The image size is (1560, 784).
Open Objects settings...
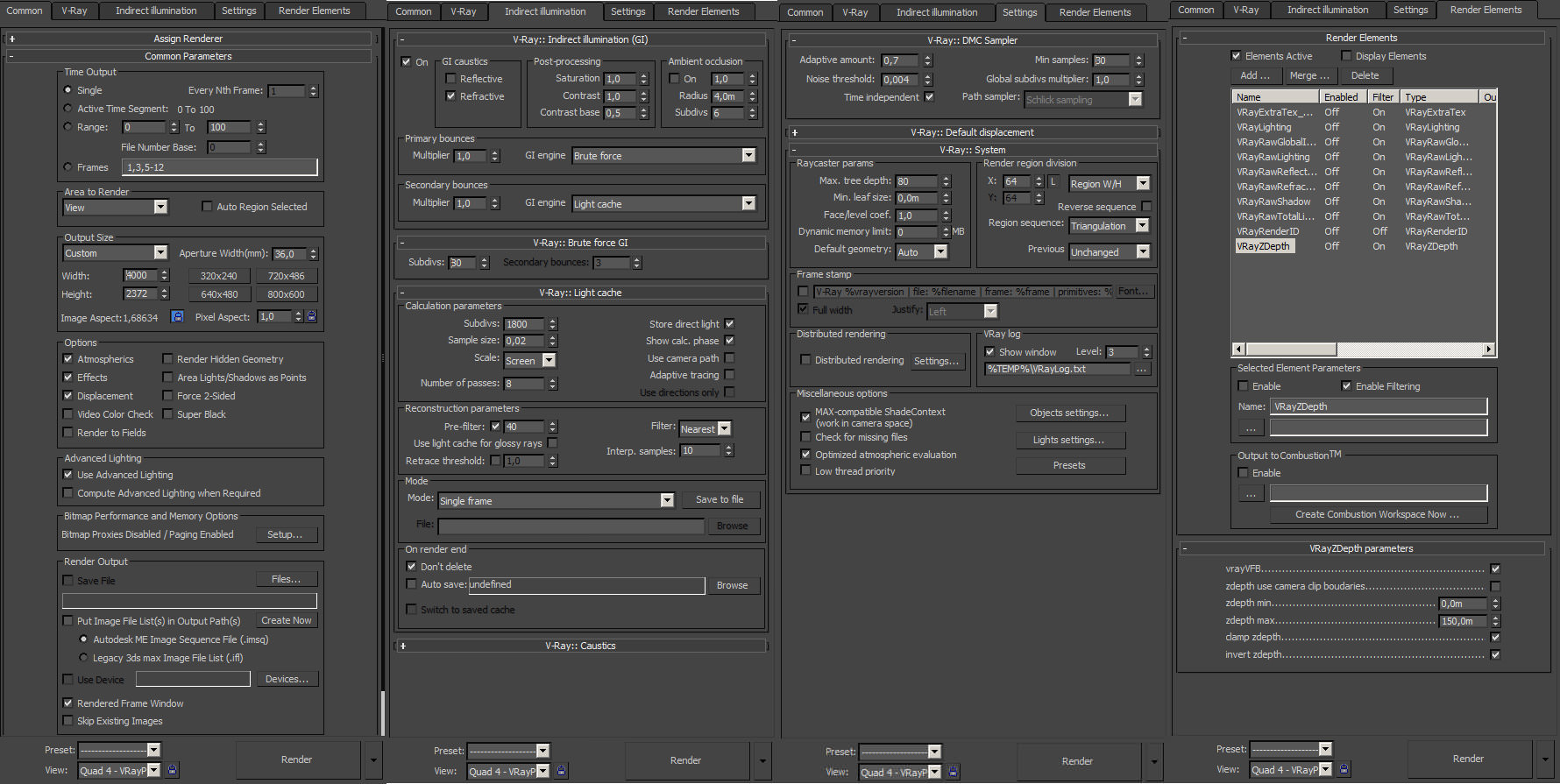1069,413
